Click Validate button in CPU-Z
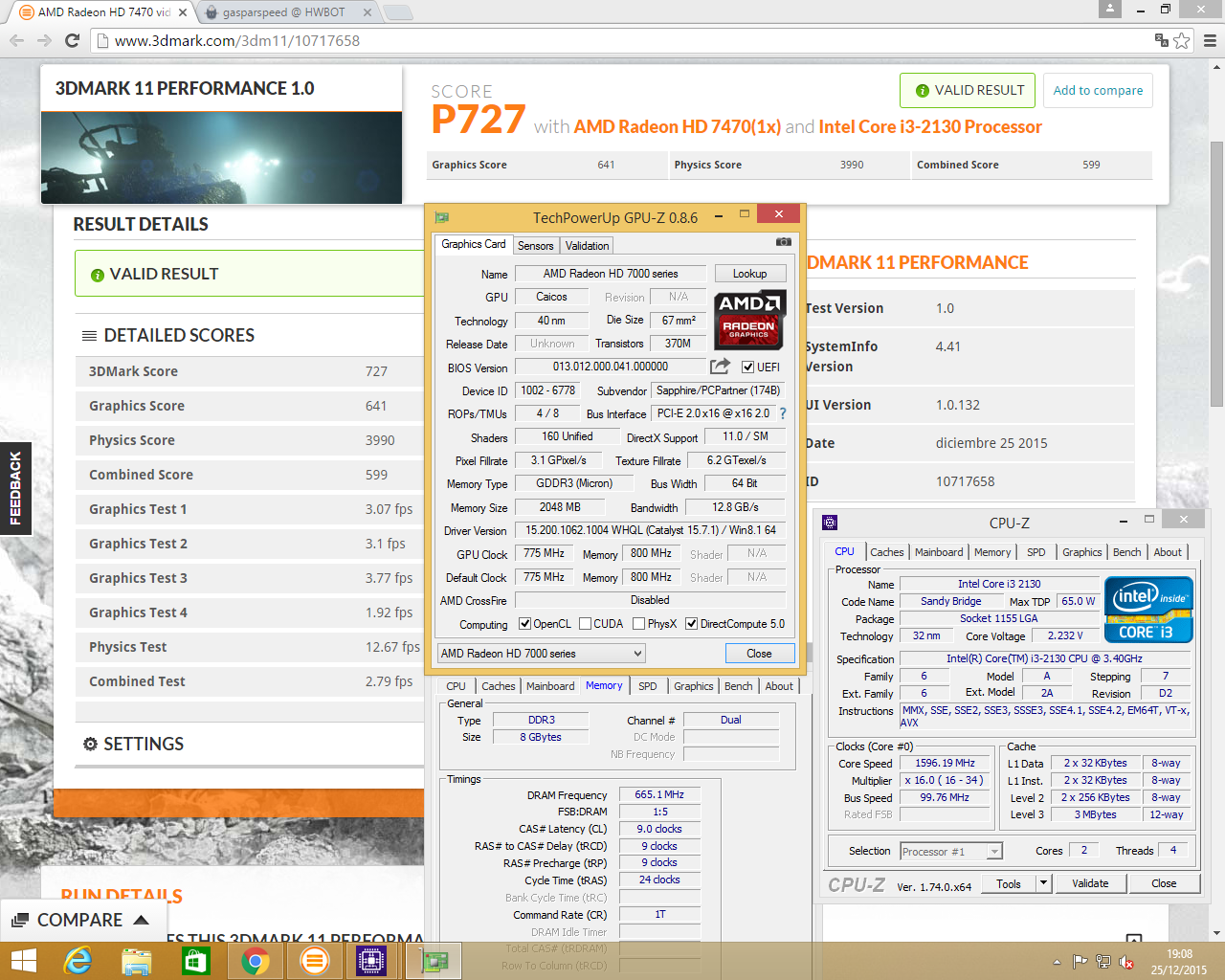This screenshot has height=980, width=1225. coord(1089,883)
